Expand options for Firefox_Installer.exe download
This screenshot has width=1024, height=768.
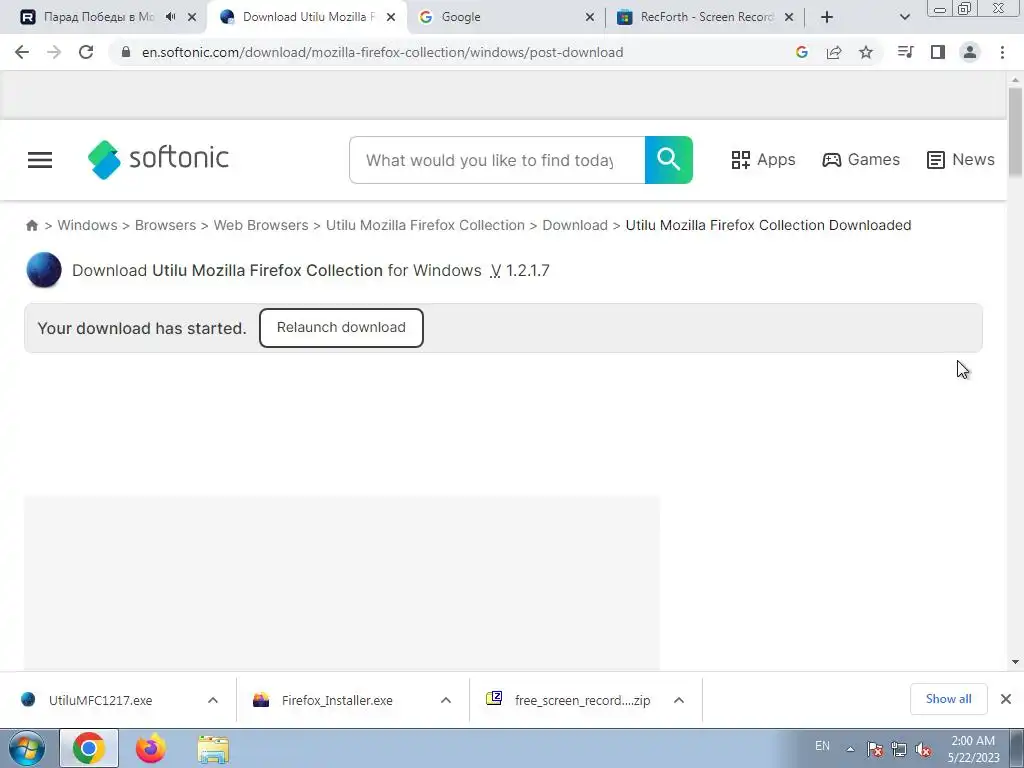pyautogui.click(x=446, y=700)
